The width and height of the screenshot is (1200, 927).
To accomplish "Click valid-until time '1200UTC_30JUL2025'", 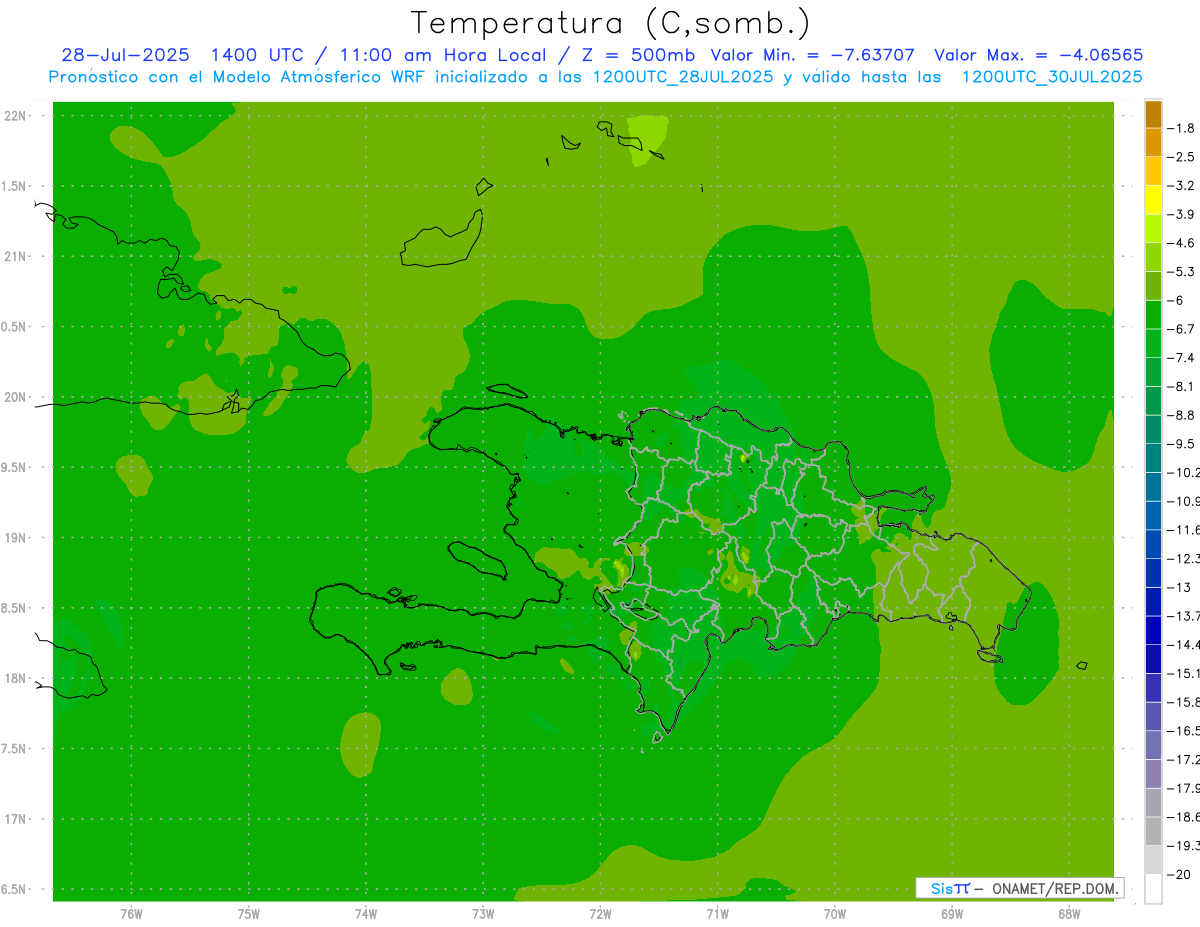I will [1052, 77].
